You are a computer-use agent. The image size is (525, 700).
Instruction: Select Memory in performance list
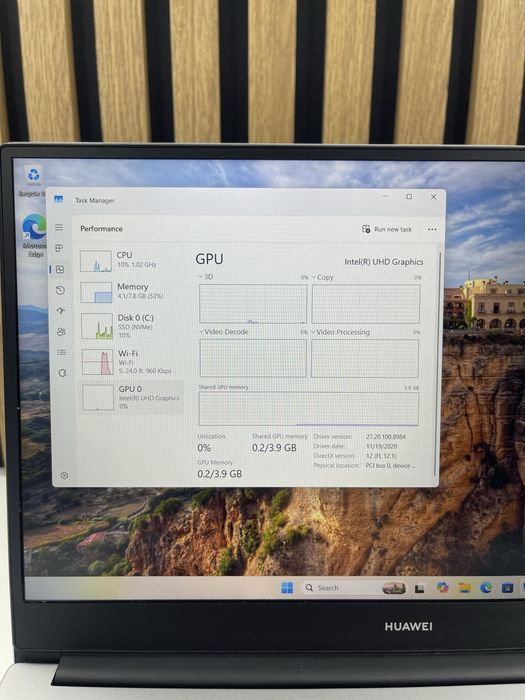[130, 292]
